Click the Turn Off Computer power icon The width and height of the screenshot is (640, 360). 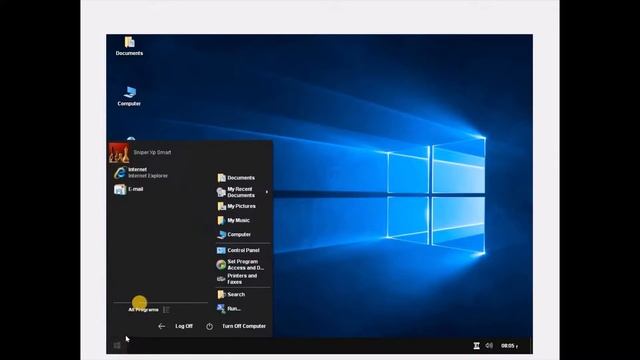click(x=209, y=326)
